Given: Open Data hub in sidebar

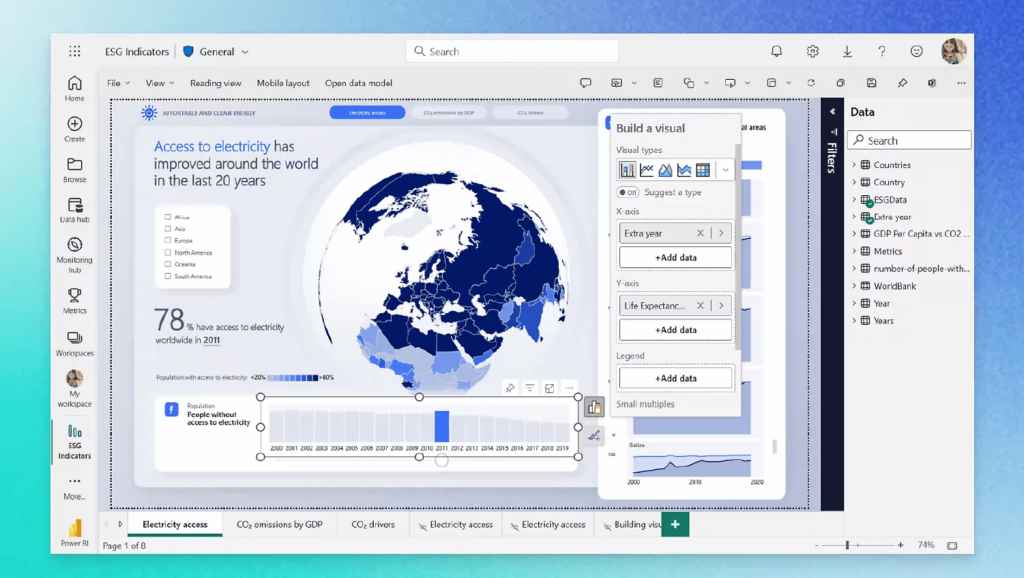Looking at the screenshot, I should [x=74, y=210].
